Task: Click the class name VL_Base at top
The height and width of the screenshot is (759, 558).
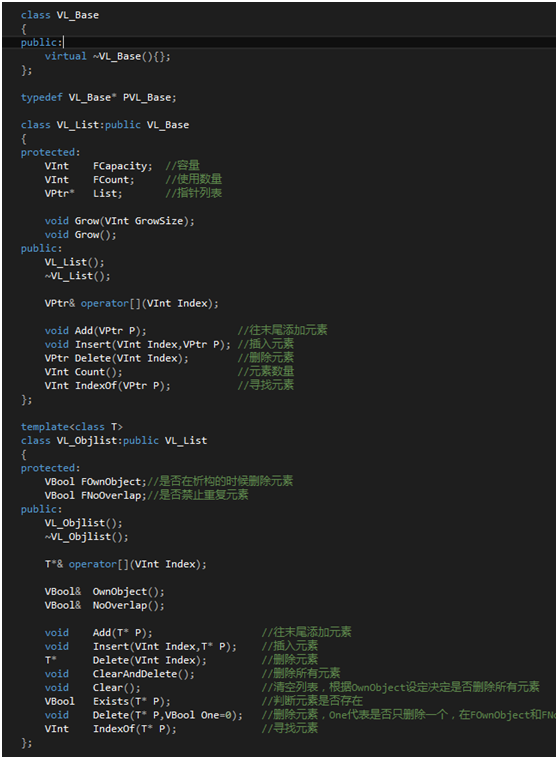Action: pyautogui.click(x=77, y=15)
